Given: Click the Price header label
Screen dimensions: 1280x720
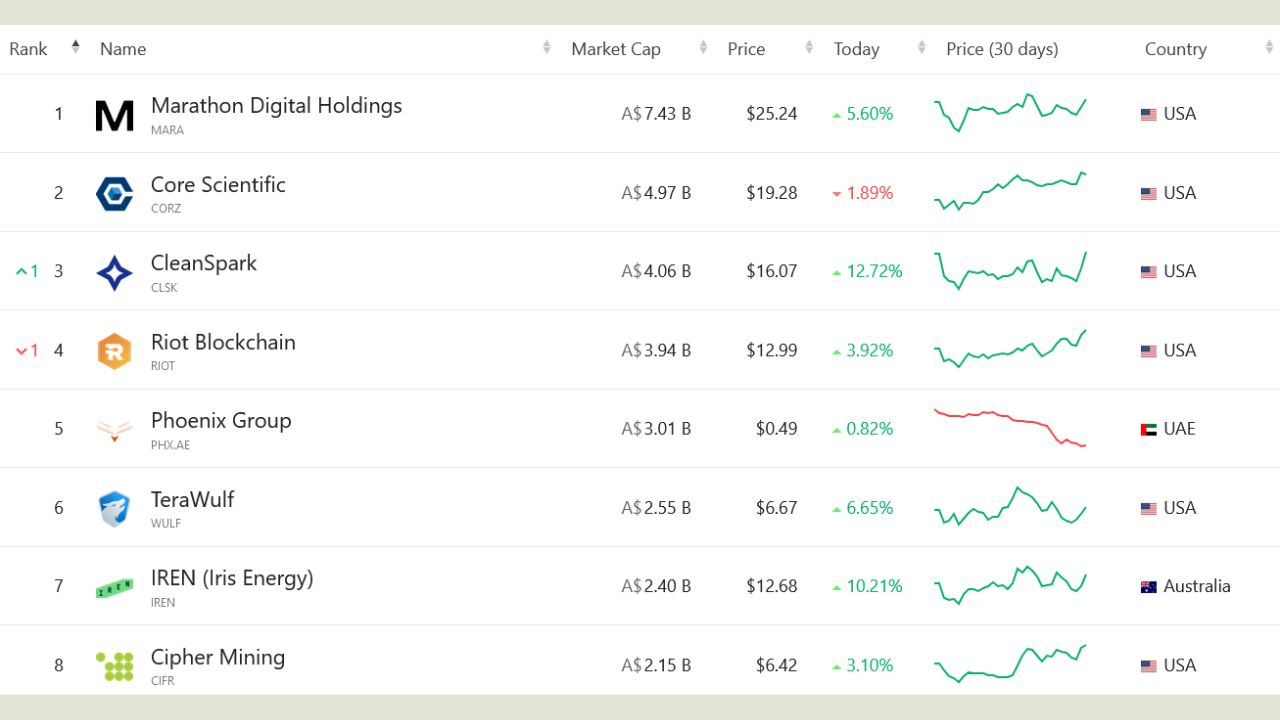Looking at the screenshot, I should [x=746, y=49].
